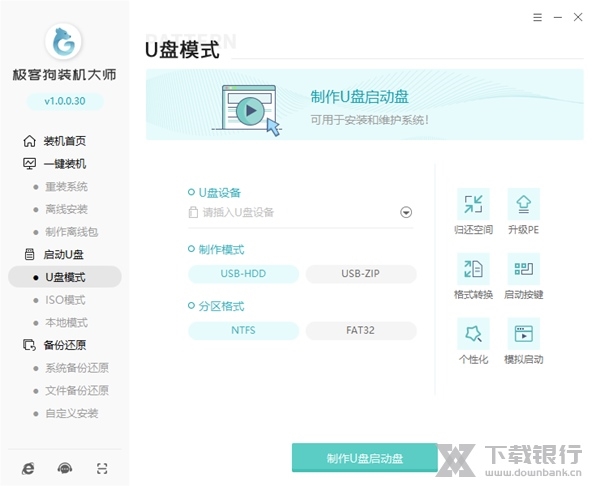Open the 备份还原 section
The image size is (600, 486).
point(65,345)
